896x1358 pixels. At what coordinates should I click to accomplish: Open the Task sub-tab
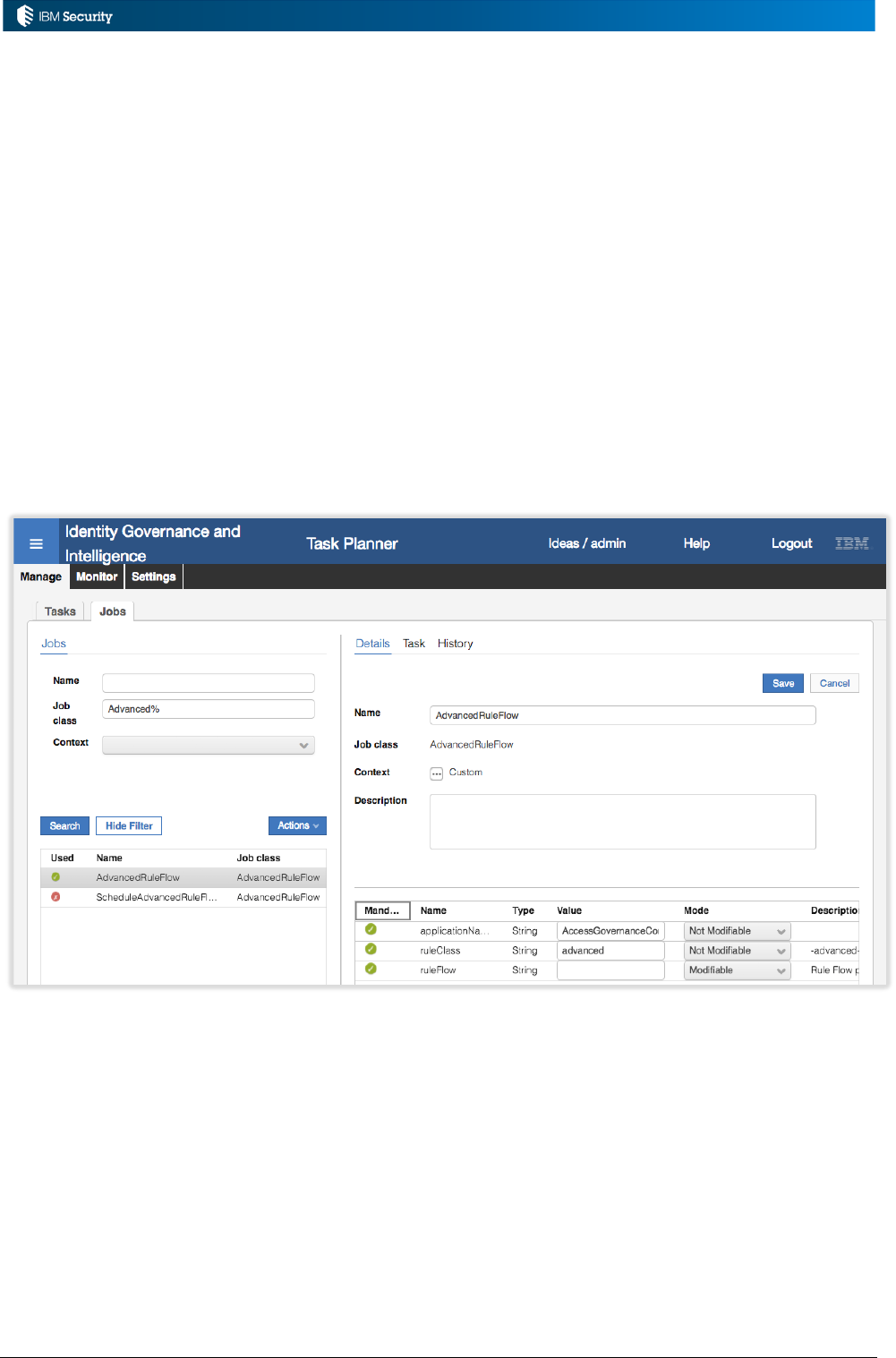click(x=414, y=644)
